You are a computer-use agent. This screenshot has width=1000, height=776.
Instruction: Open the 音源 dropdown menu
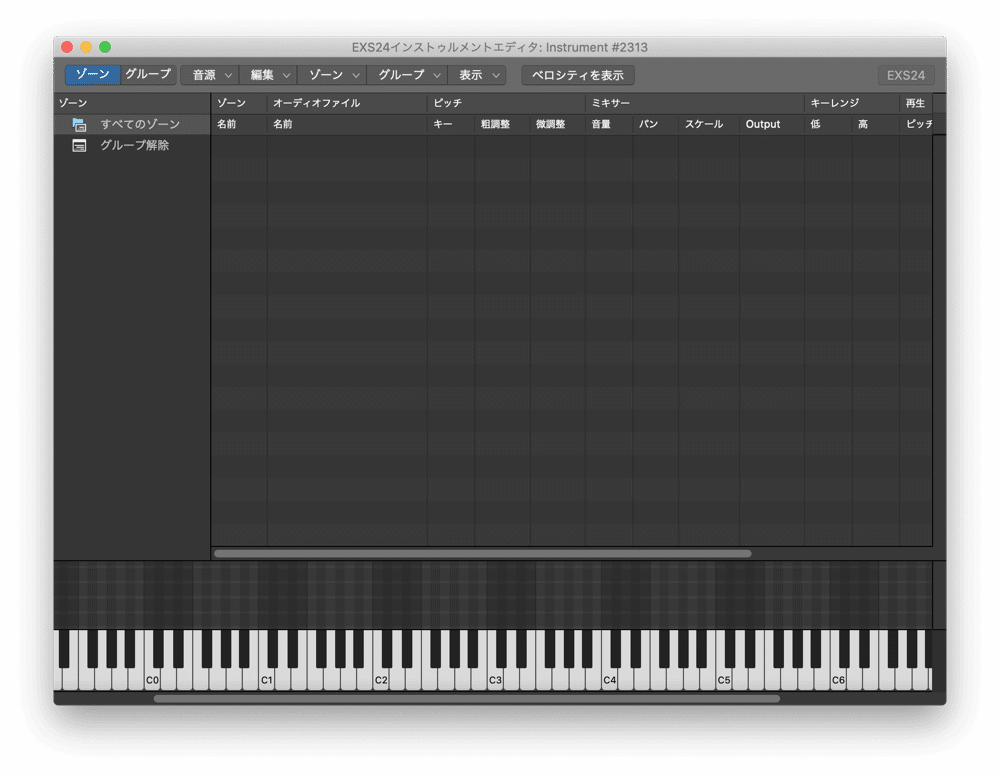210,75
